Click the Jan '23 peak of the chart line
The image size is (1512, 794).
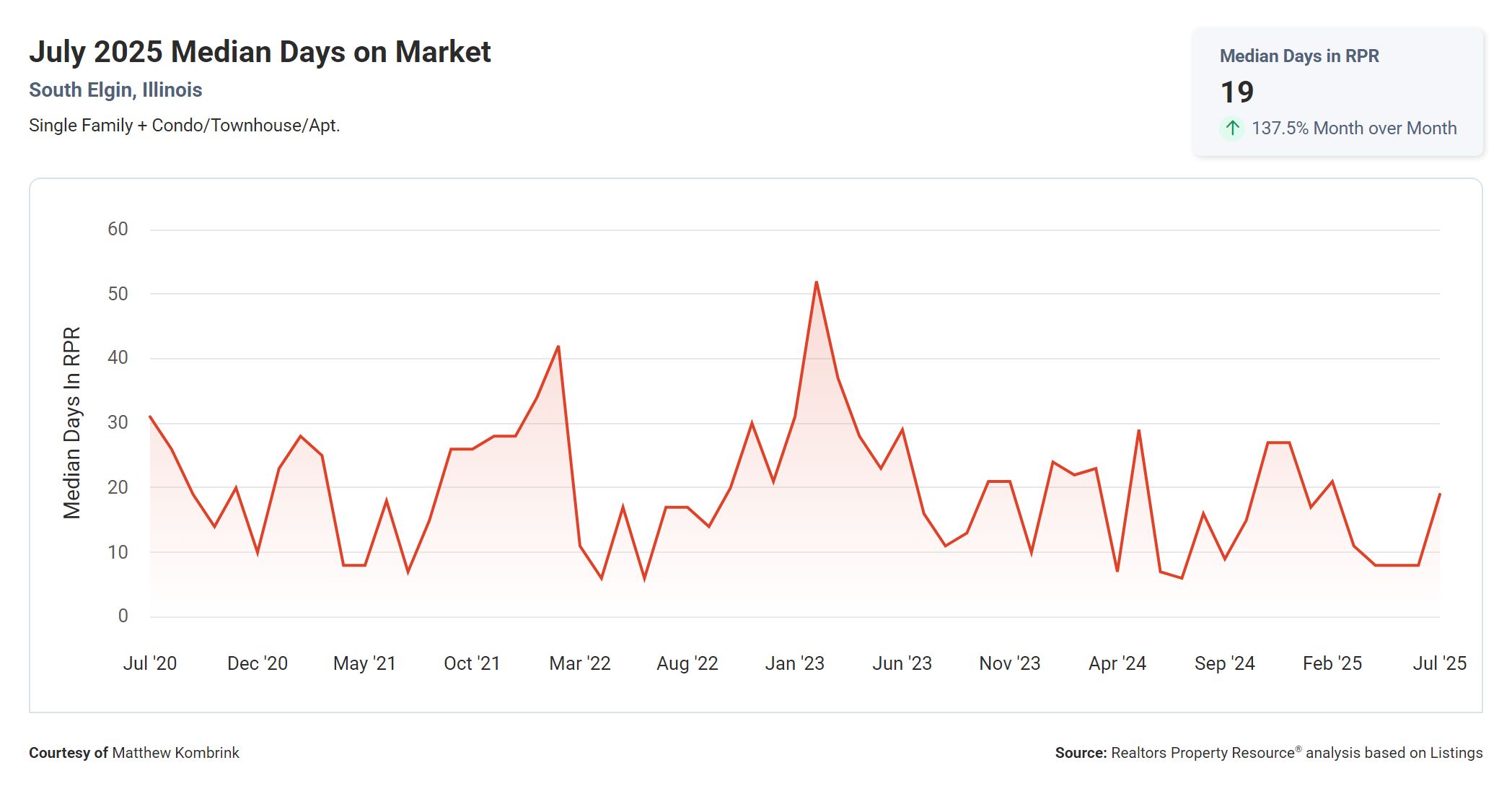[x=816, y=282]
